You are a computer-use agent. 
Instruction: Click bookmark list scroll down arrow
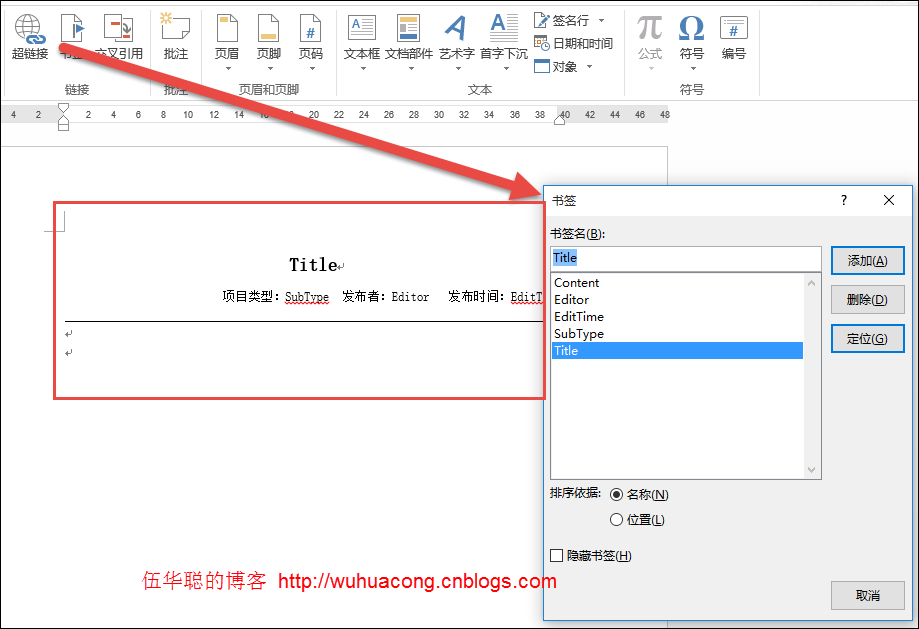pos(812,470)
